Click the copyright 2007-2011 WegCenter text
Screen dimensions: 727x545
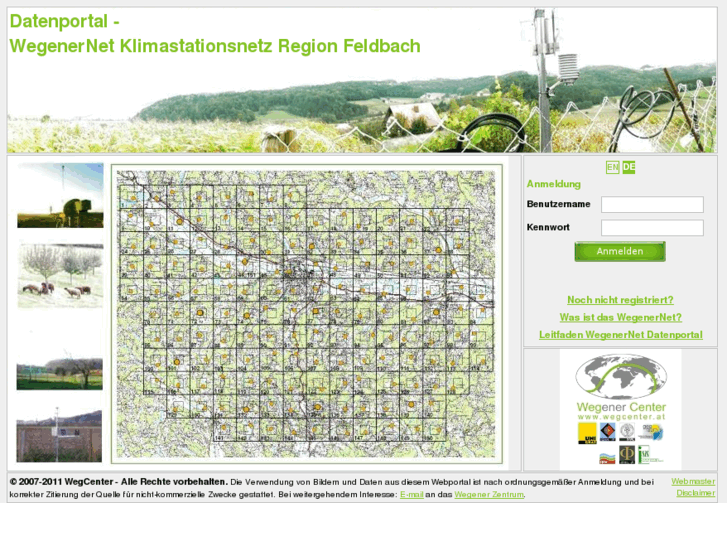[119, 482]
